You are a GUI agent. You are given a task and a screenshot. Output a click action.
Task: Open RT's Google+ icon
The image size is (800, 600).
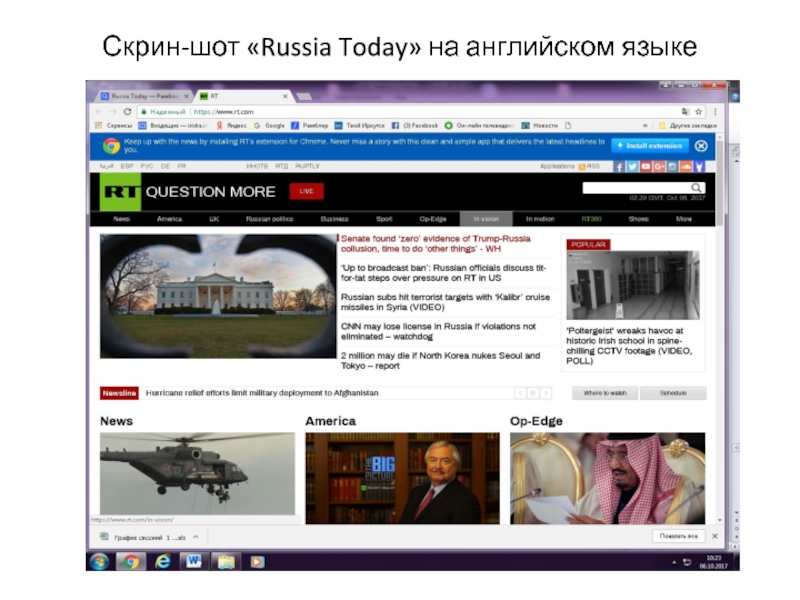(659, 167)
